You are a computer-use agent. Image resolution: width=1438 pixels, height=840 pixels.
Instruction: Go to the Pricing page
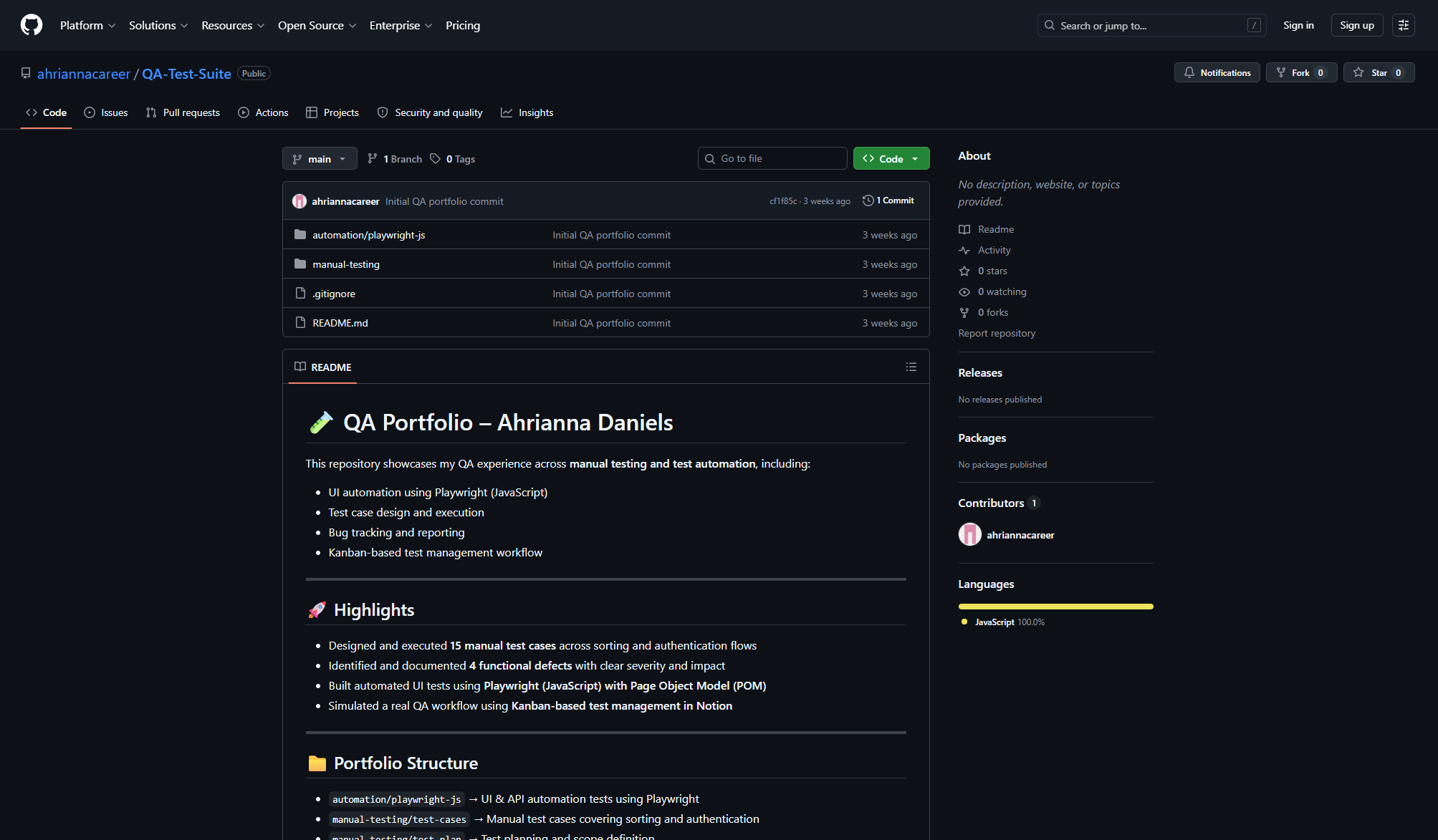[463, 25]
